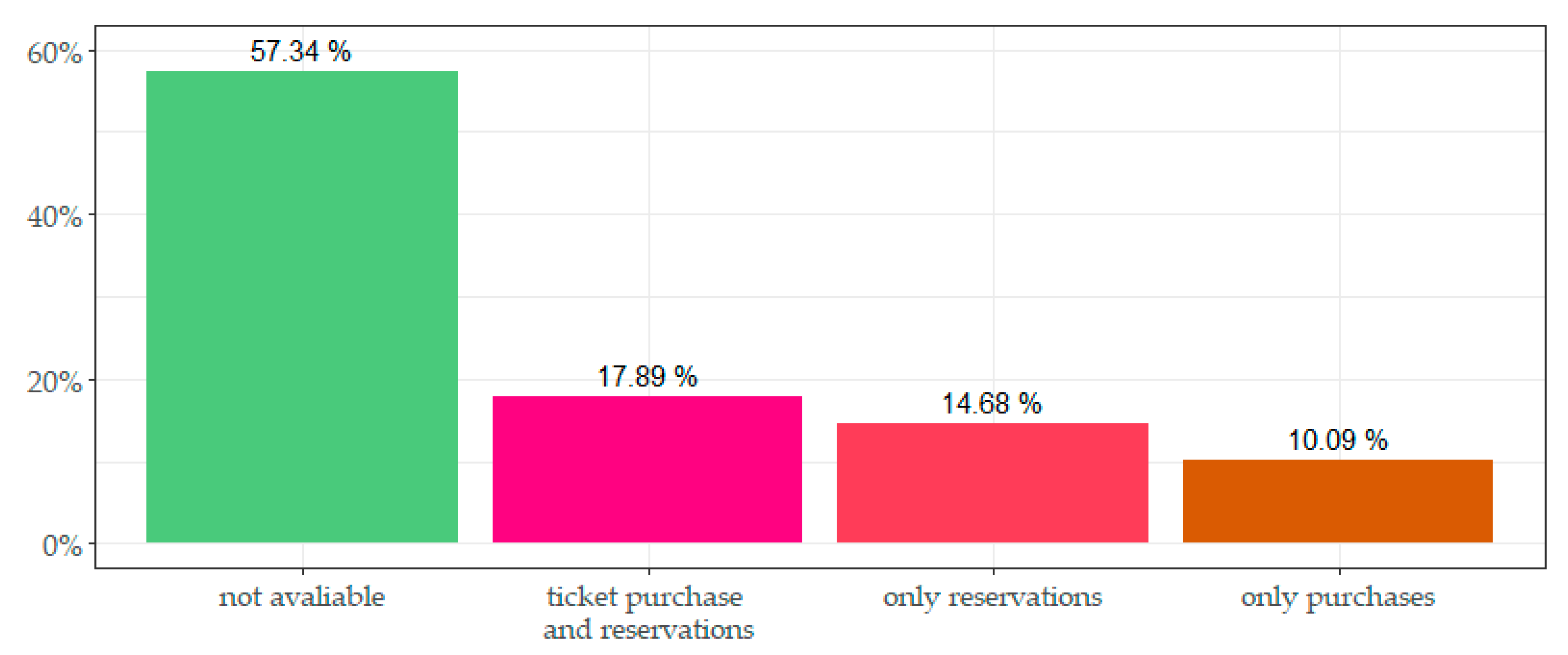Click x-axis tick mark above 'not avaliable'
Viewport: 1568px width, 655px height.
tap(303, 571)
